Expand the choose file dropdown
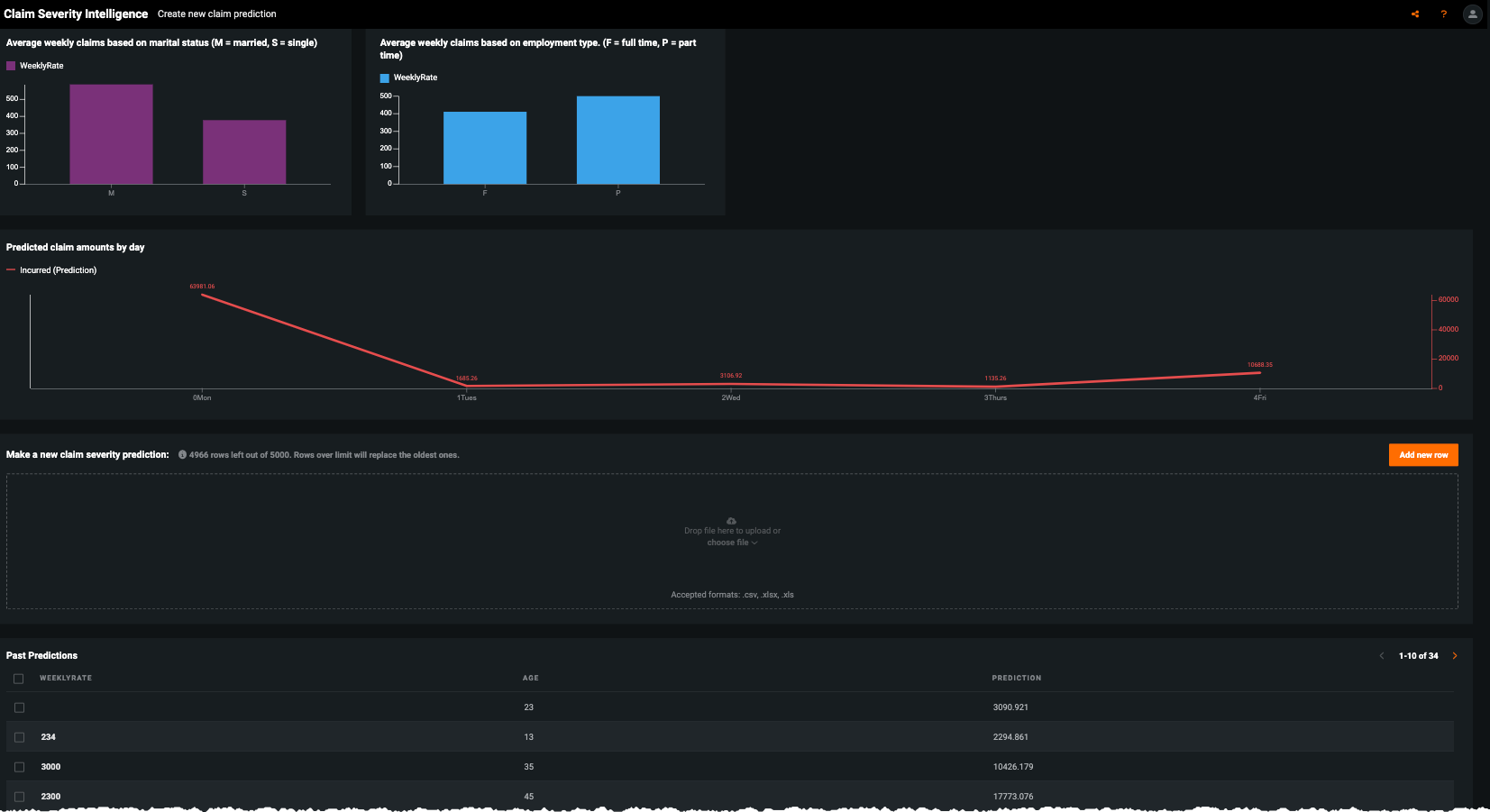 732,543
